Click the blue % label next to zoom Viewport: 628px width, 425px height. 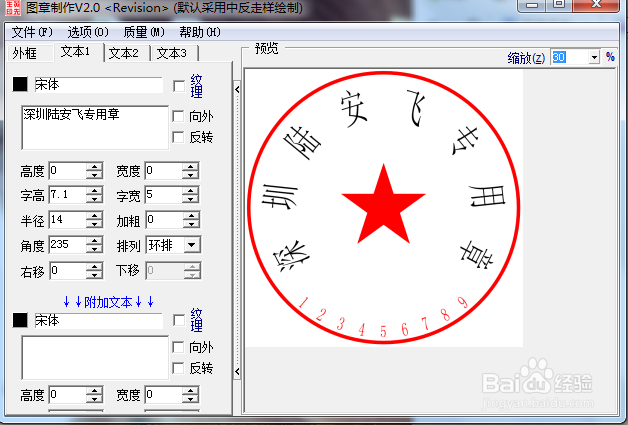[x=610, y=57]
